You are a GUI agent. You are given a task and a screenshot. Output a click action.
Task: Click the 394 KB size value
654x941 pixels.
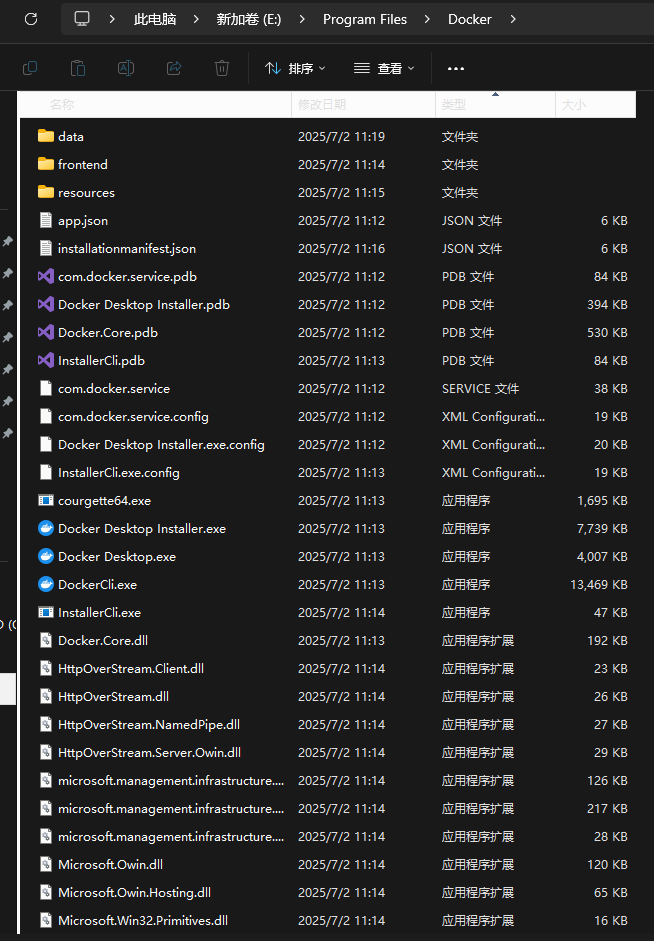pos(607,304)
